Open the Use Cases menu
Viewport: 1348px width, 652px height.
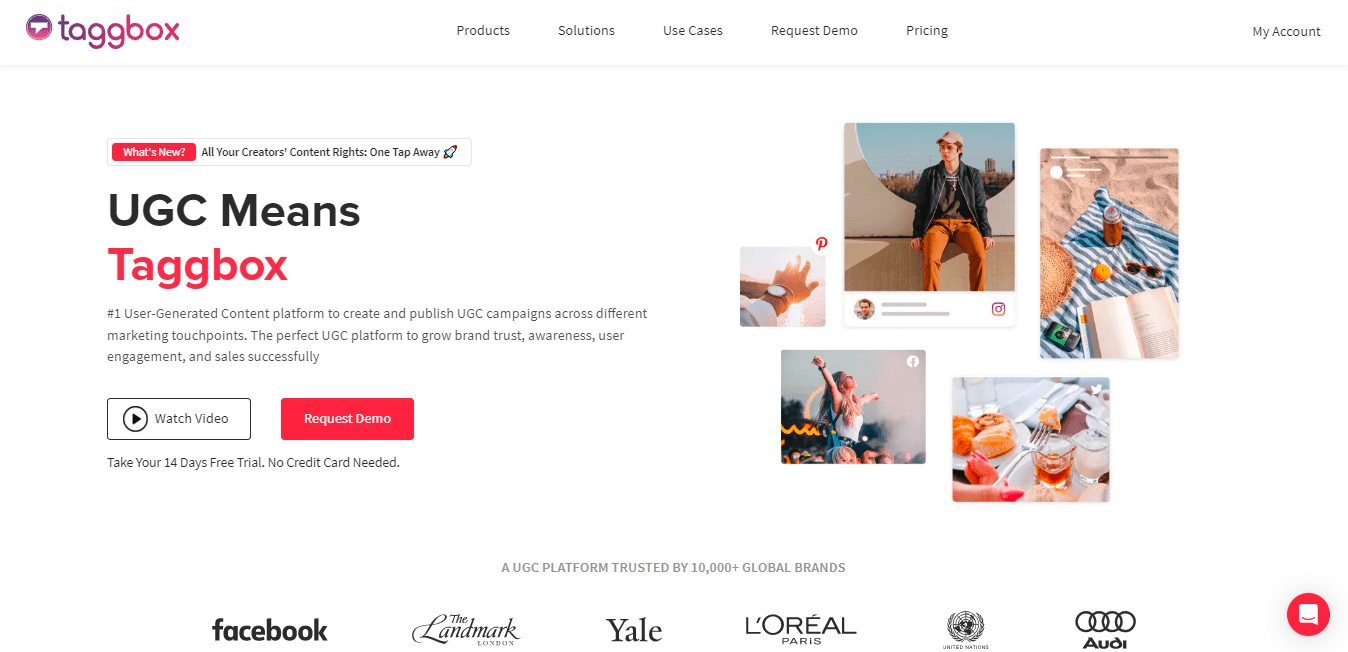pyautogui.click(x=692, y=31)
